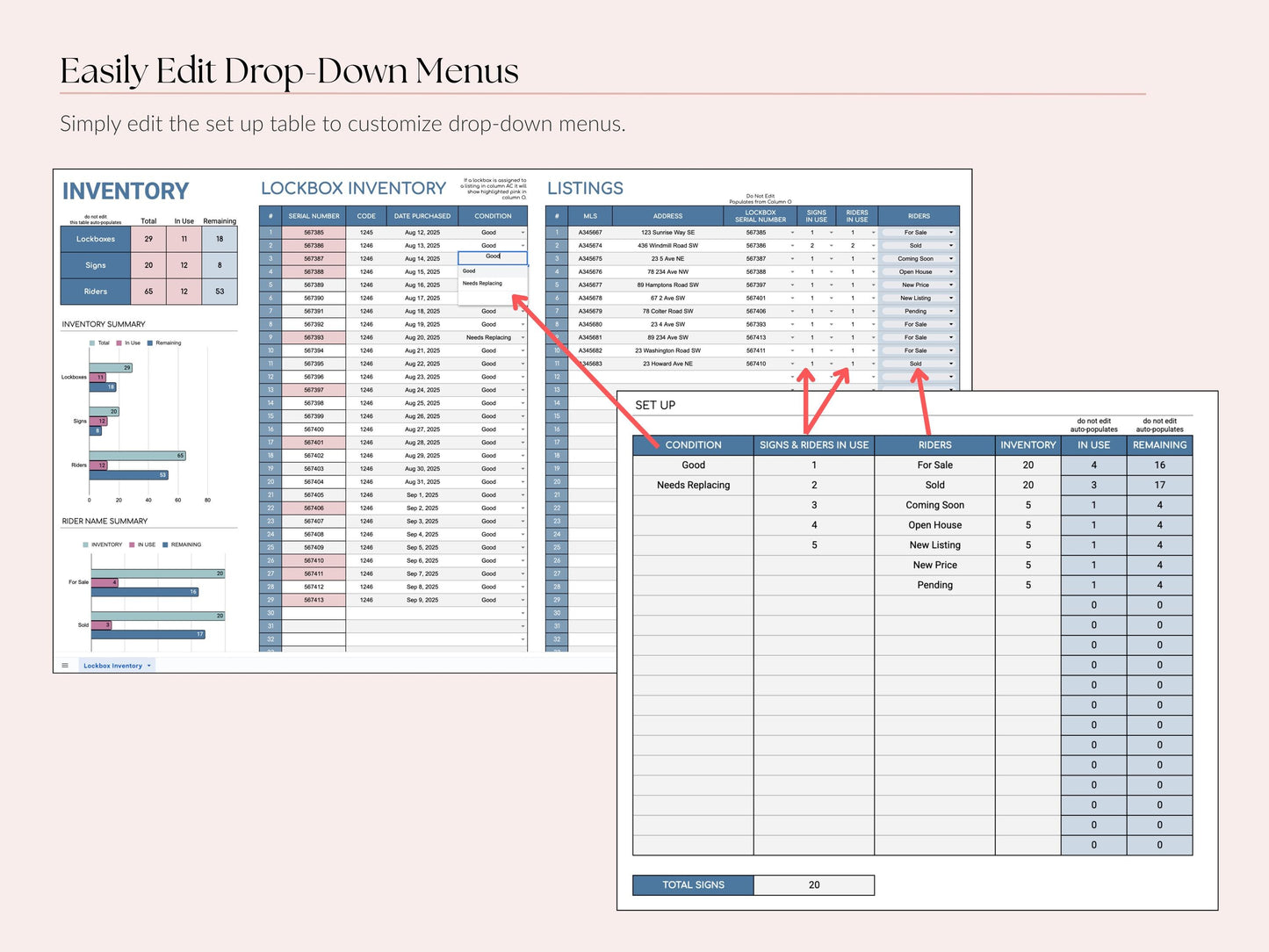
Task: Click the 'Open House' cell in the Set Up table
Action: (x=934, y=525)
